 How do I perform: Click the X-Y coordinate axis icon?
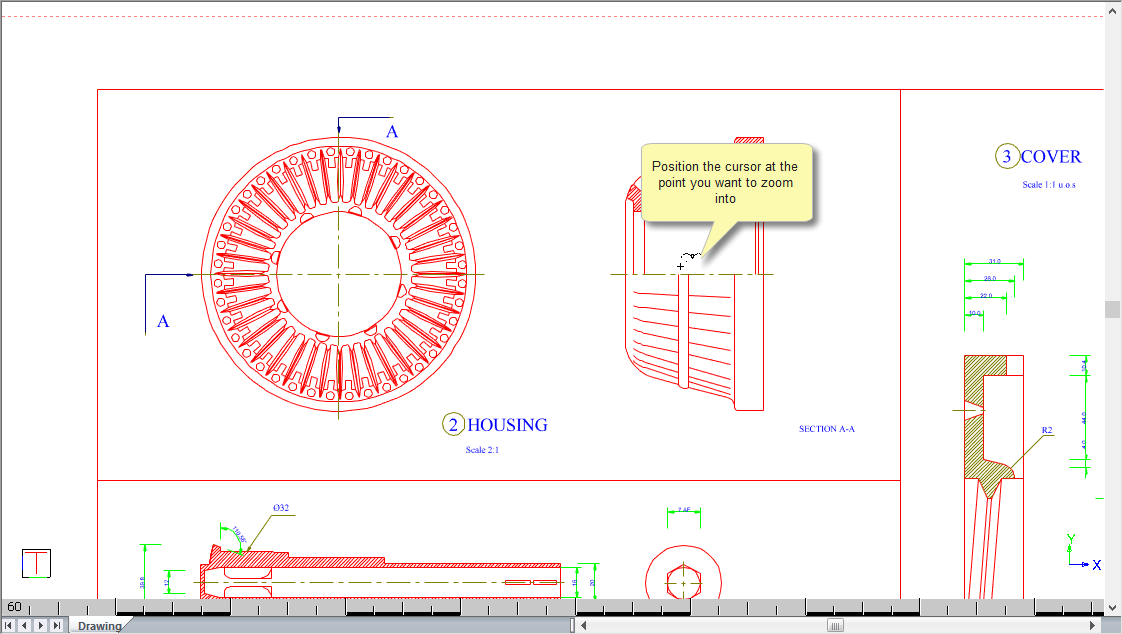click(1080, 553)
